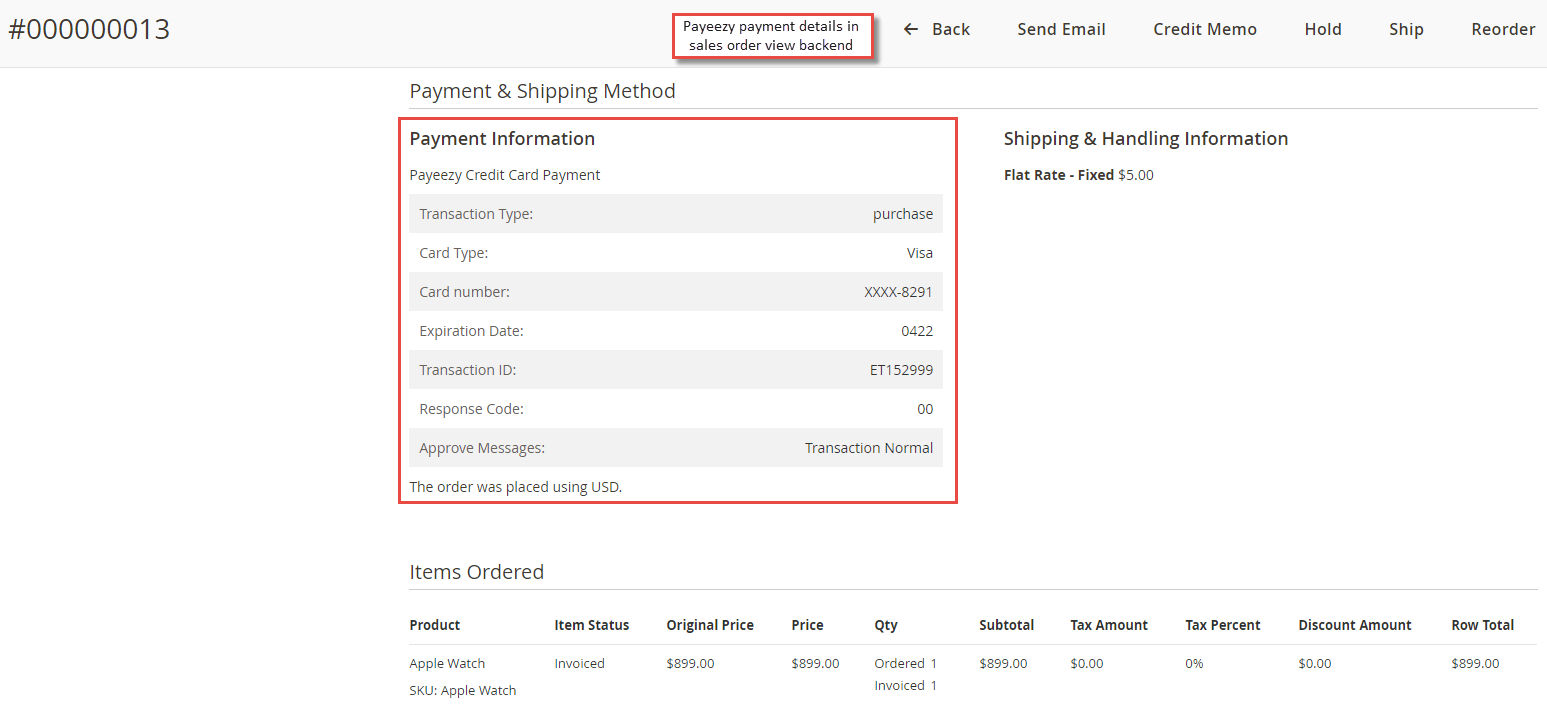Select the Item Status column header
Image resolution: width=1547 pixels, height=717 pixels.
click(x=591, y=625)
